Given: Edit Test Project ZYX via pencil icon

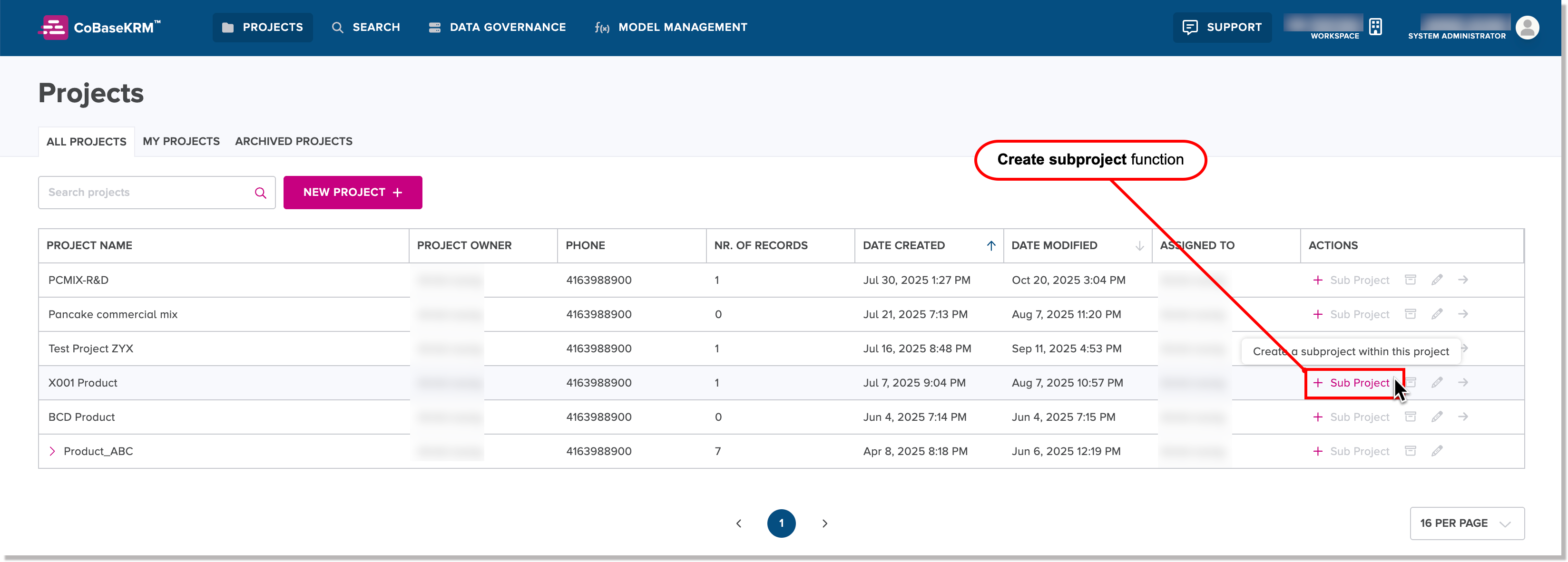Looking at the screenshot, I should pos(1437,349).
